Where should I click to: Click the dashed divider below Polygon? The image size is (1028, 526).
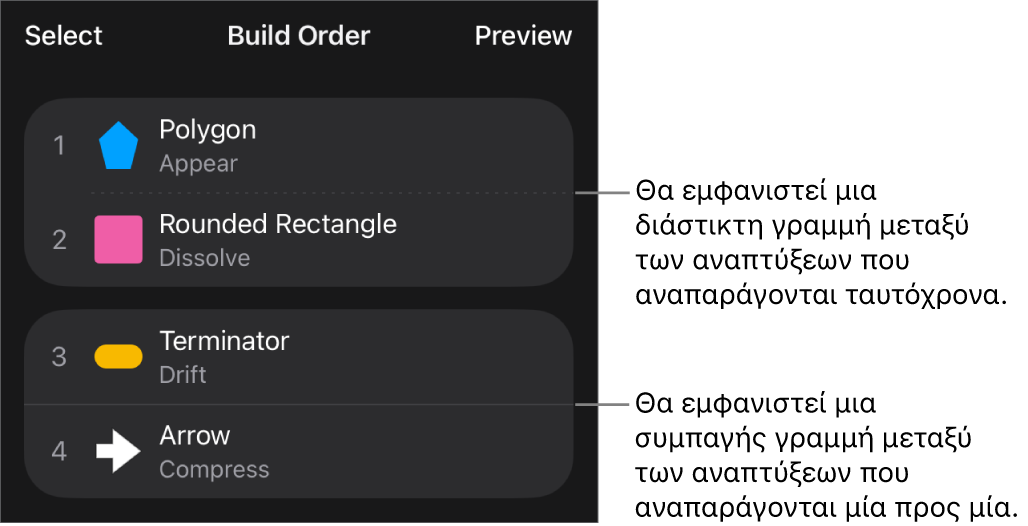[x=330, y=193]
